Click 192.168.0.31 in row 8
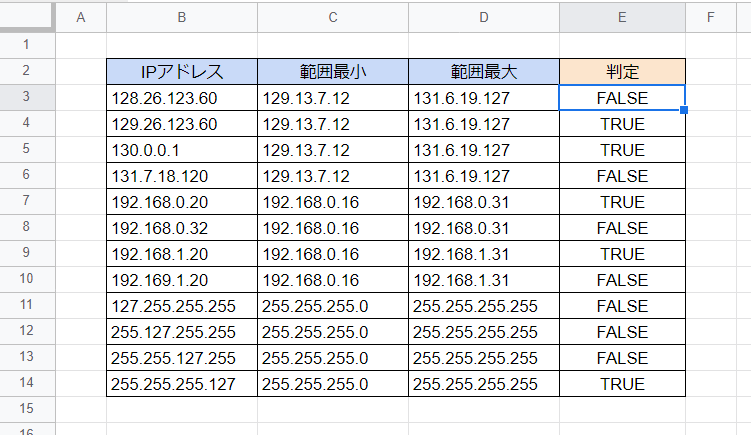The image size is (751, 435). tap(484, 228)
